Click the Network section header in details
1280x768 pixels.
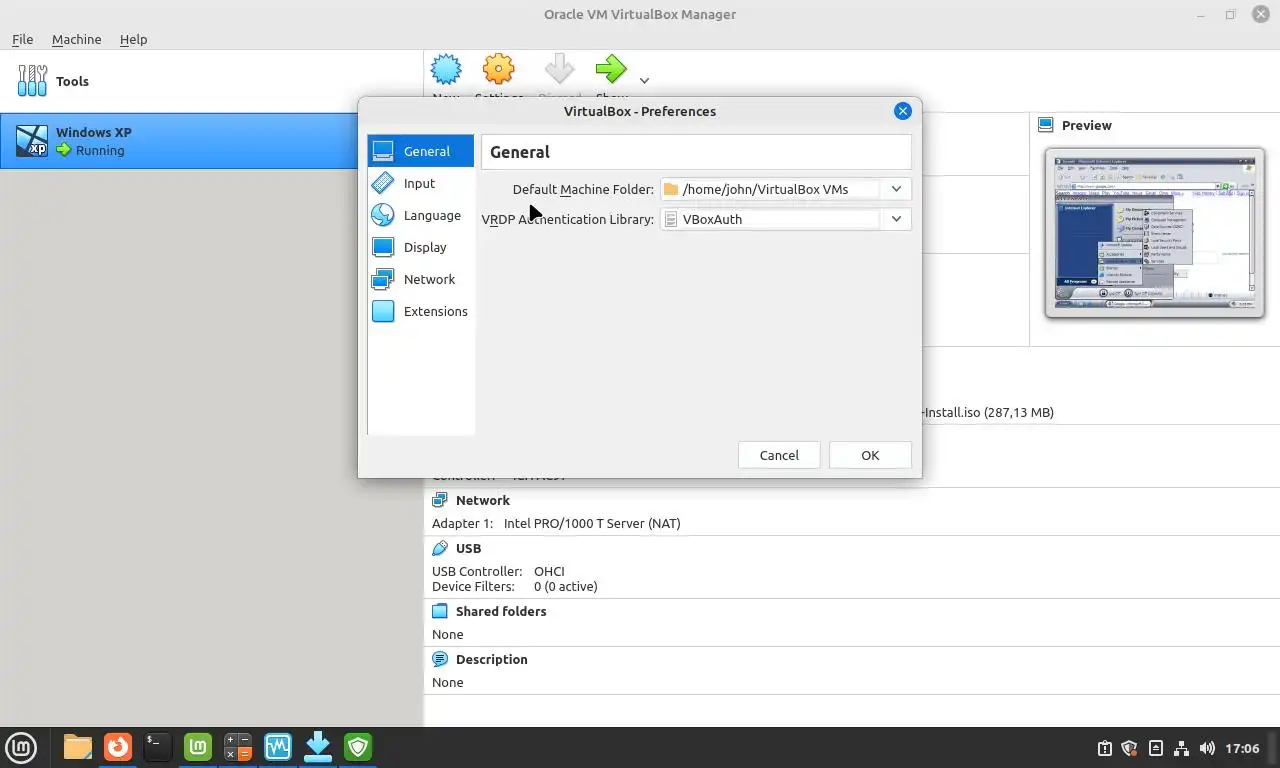tap(482, 500)
